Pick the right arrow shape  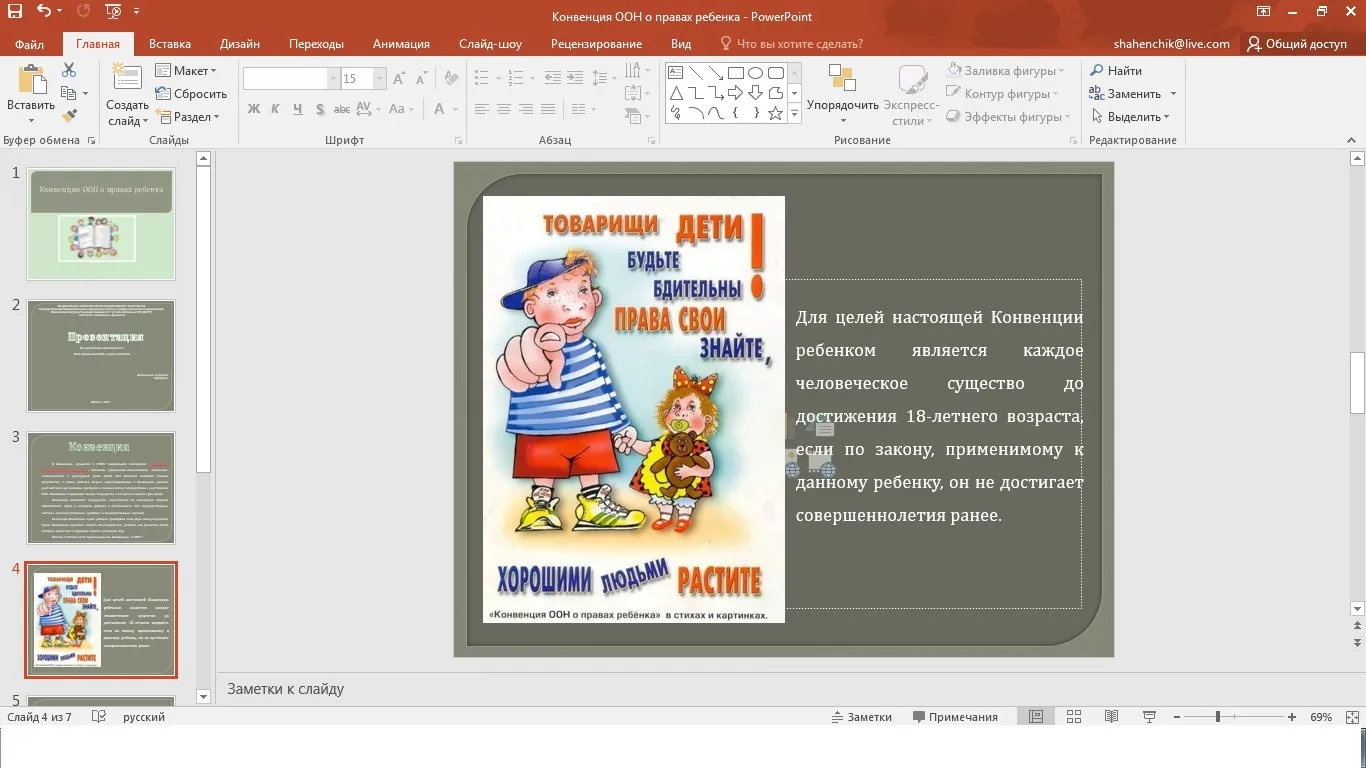click(x=735, y=93)
